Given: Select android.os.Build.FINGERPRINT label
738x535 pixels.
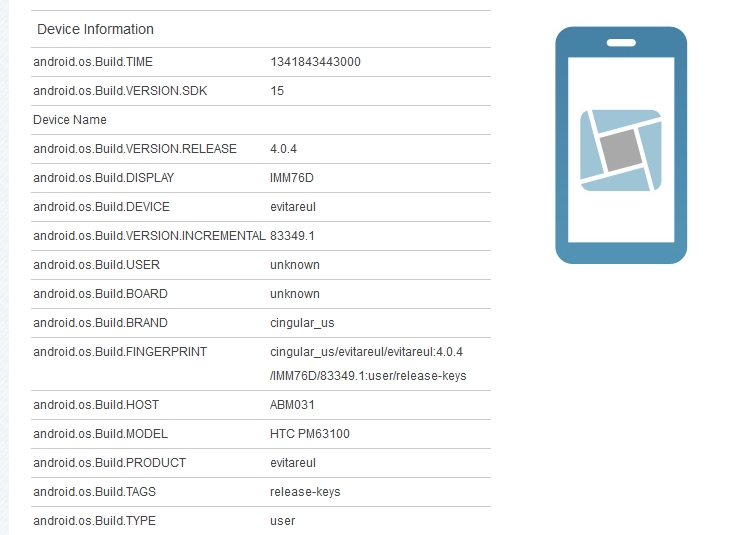Looking at the screenshot, I should point(120,352).
